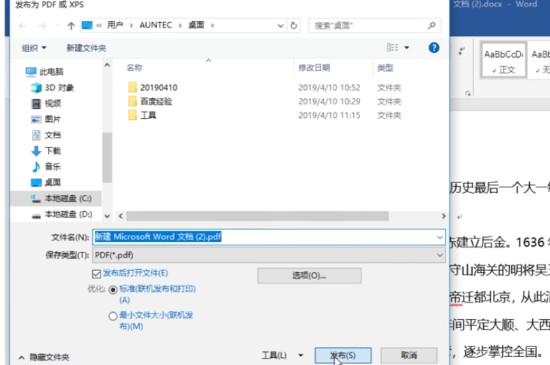Refresh the current folder view
The image size is (550, 365).
click(x=294, y=26)
